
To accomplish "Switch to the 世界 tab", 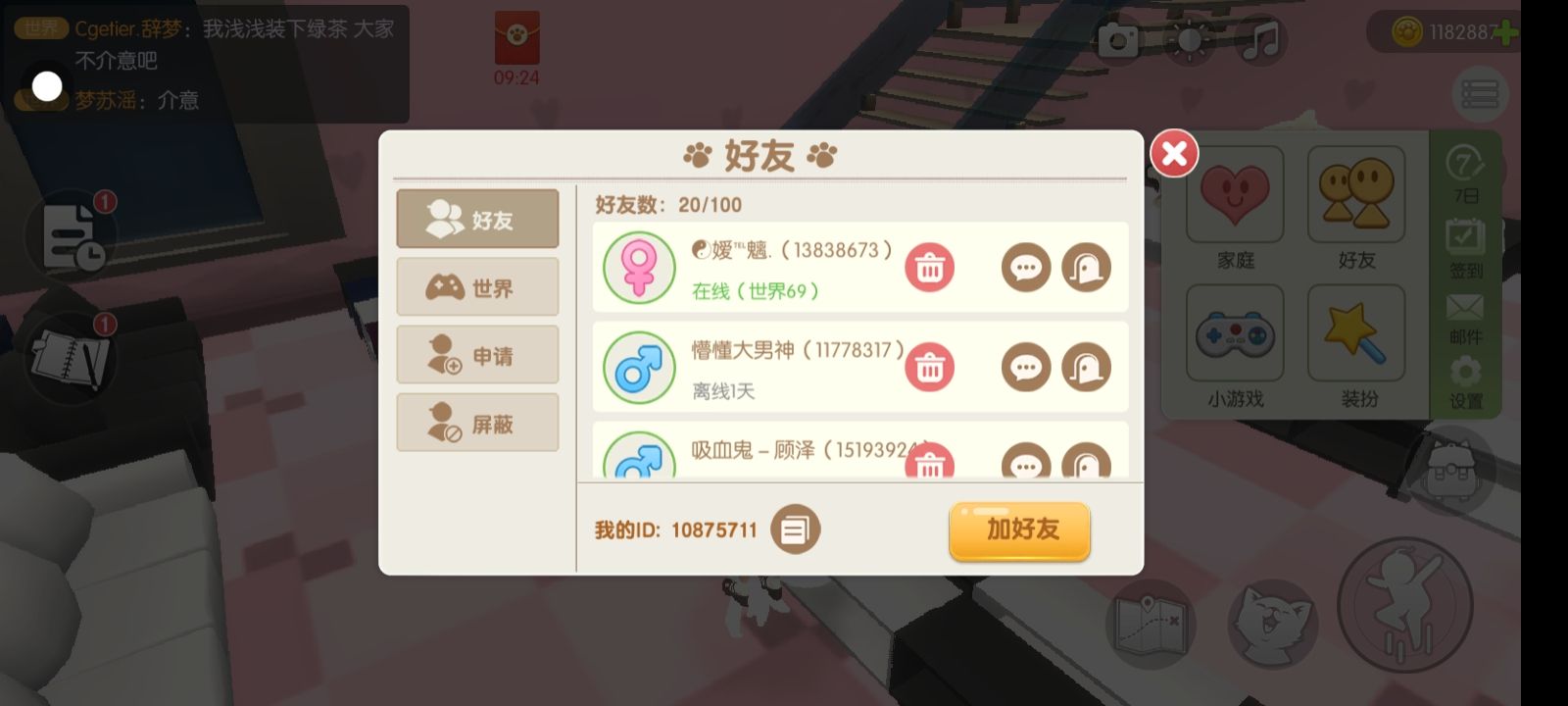I will click(x=477, y=287).
